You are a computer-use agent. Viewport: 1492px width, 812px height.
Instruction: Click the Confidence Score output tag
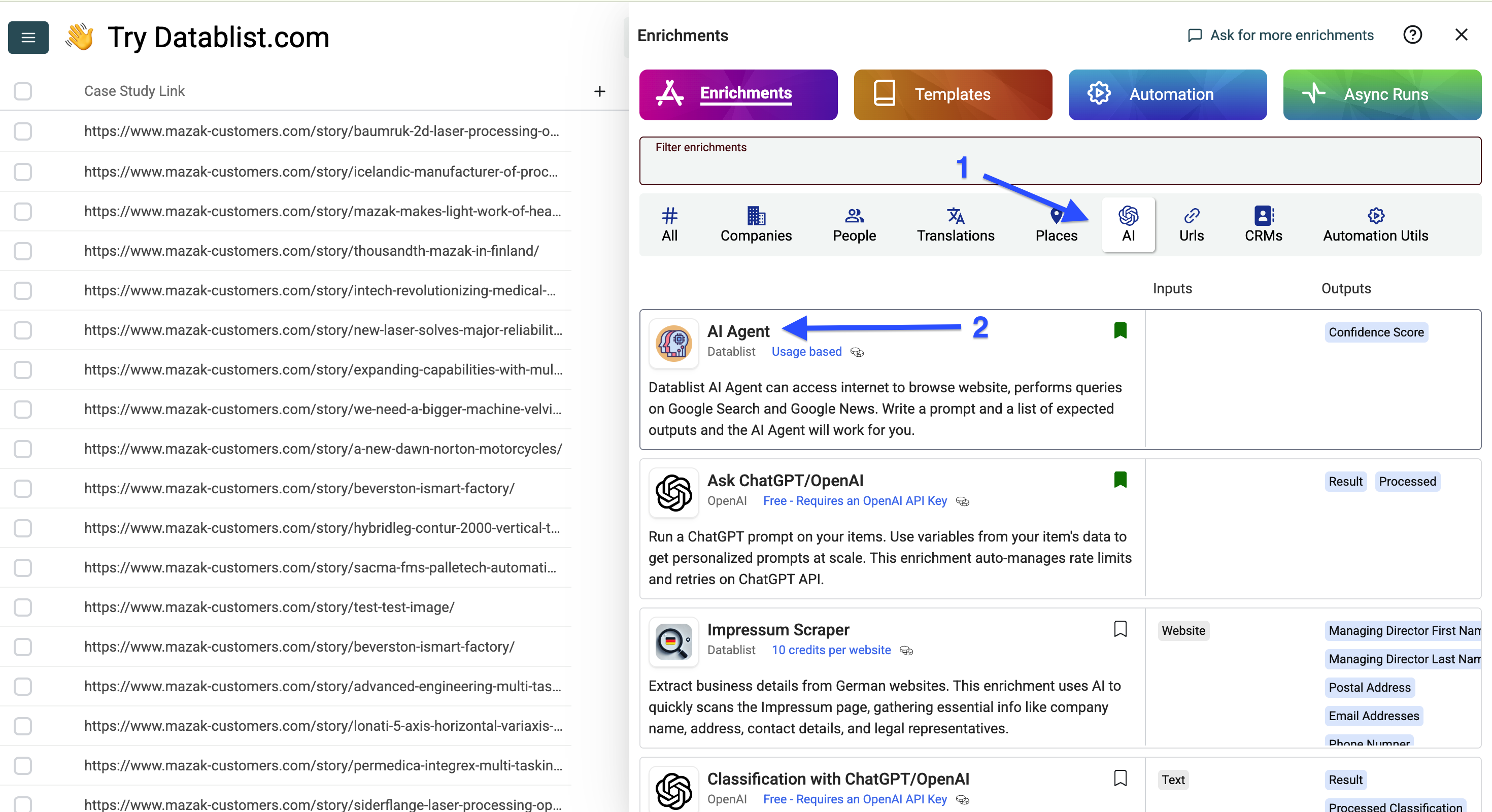coord(1376,332)
